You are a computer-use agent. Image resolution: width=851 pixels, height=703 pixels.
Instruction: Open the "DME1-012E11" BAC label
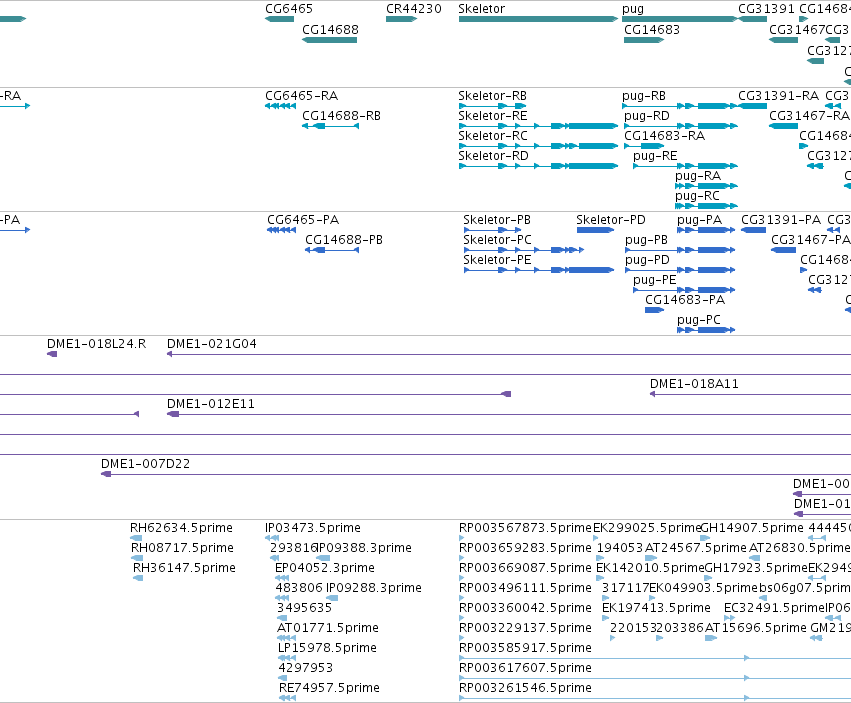211,404
